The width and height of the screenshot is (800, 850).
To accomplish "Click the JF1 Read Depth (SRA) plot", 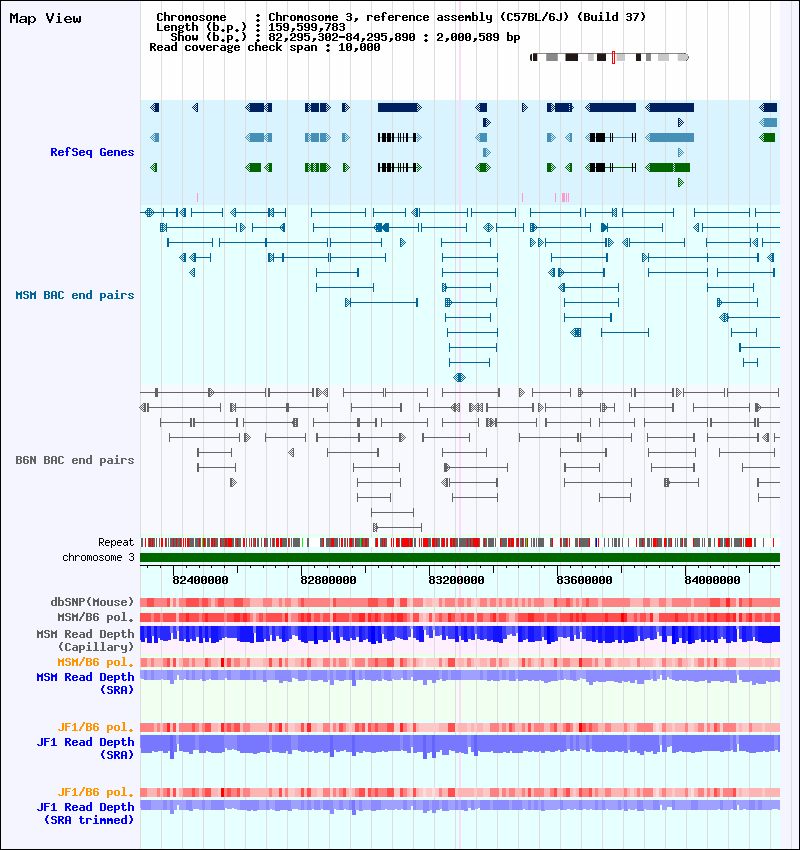I will (460, 745).
